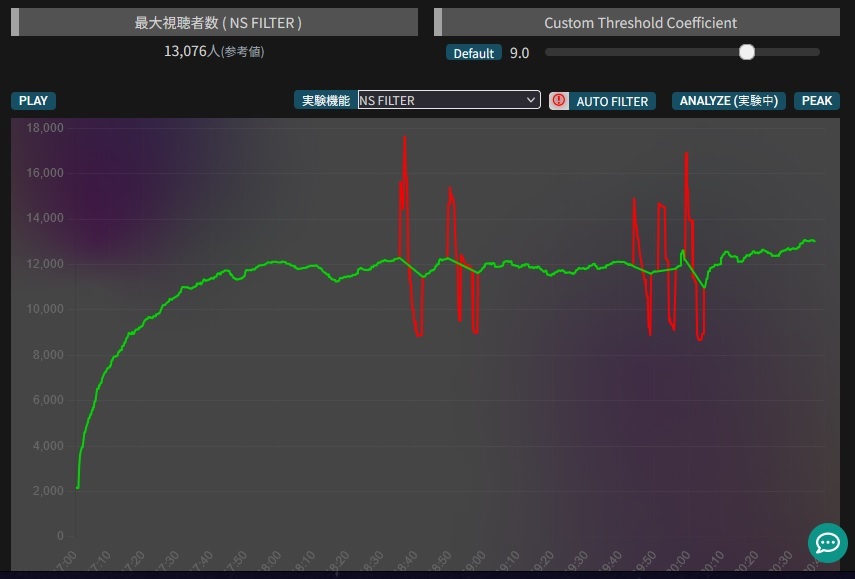The image size is (855, 579).
Task: Open the NS FILTER dropdown
Action: coord(449,100)
